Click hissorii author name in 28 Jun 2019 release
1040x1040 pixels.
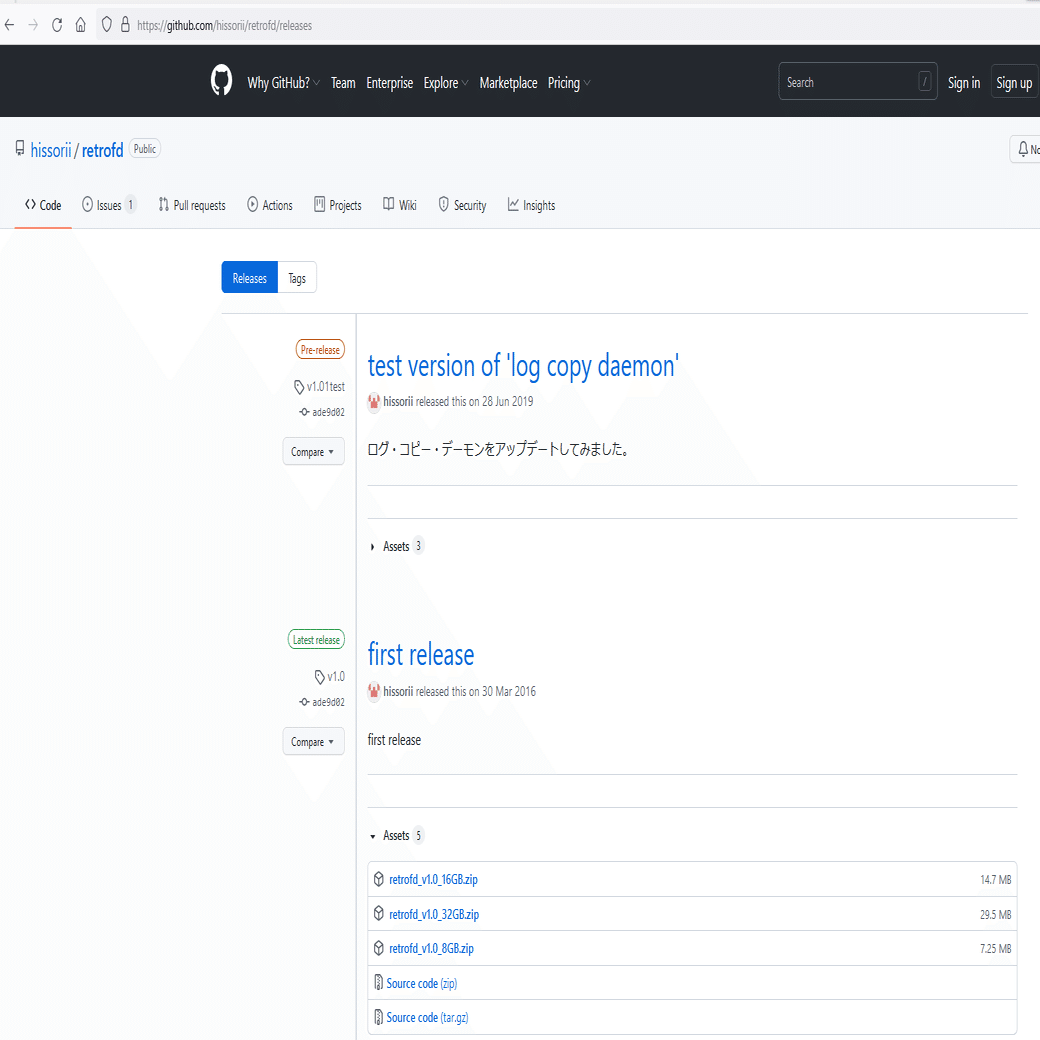point(398,401)
